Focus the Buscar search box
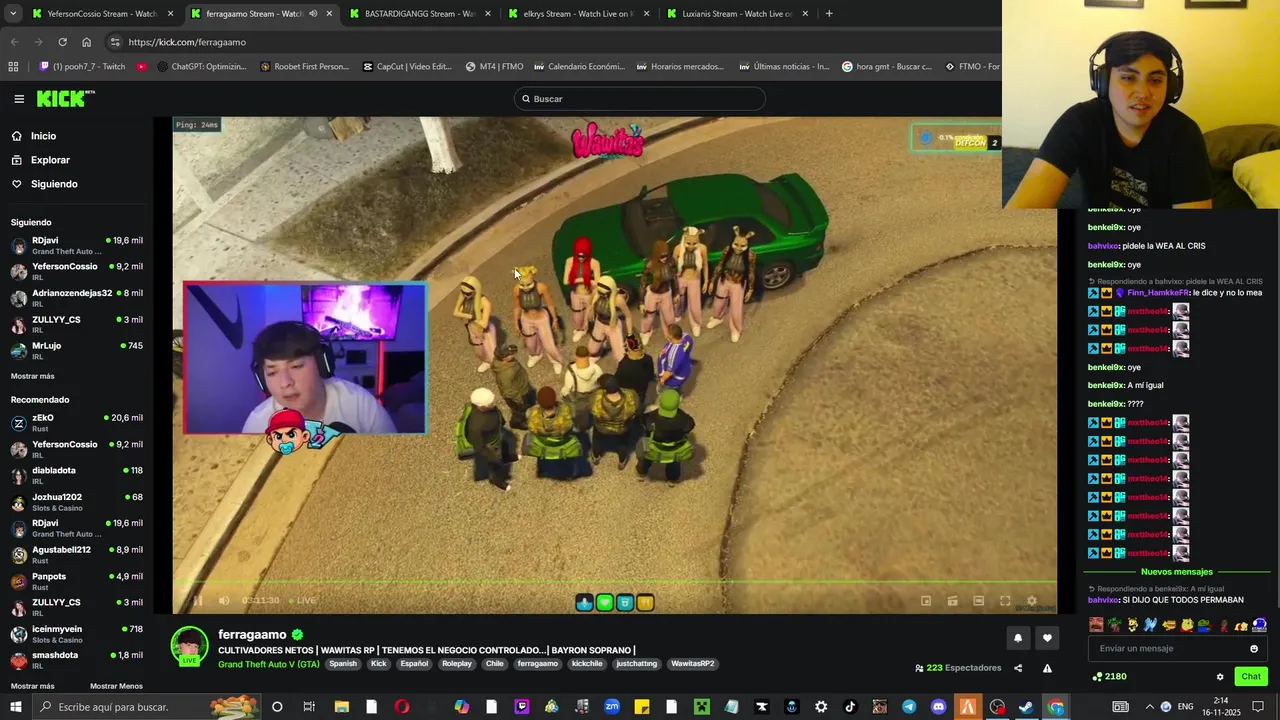Viewport: 1280px width, 720px height. point(640,99)
